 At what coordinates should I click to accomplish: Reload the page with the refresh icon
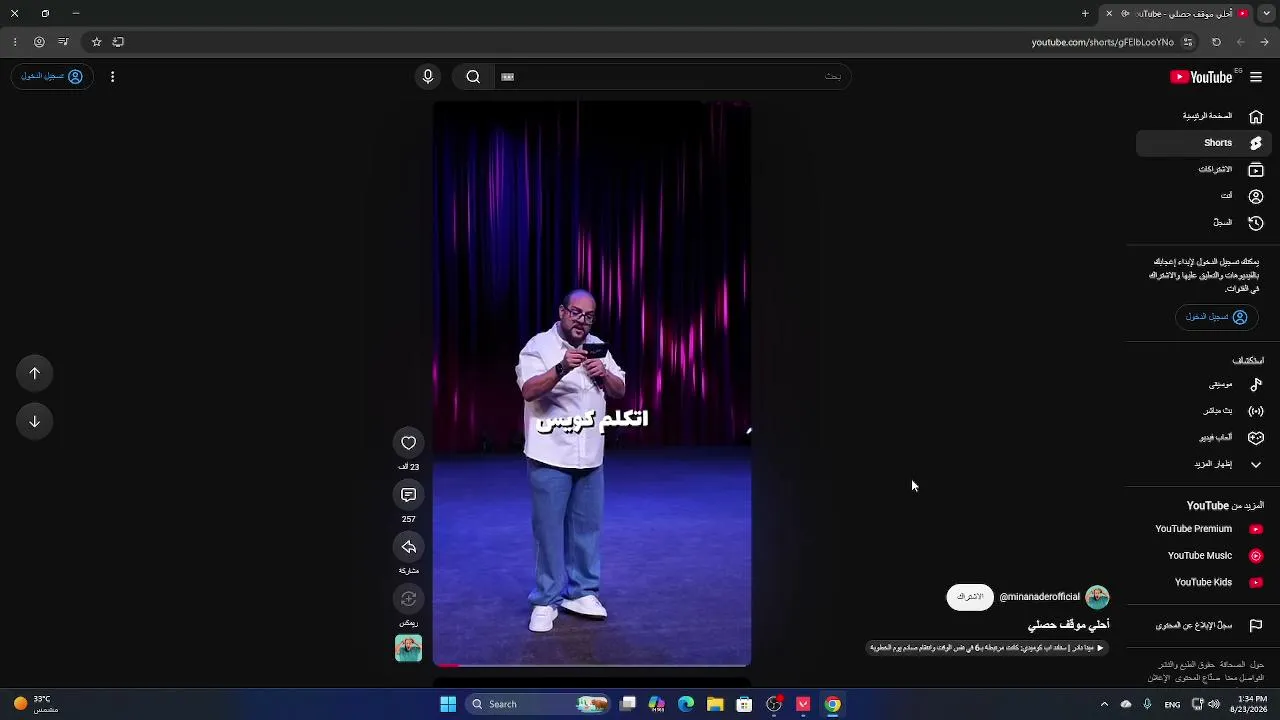[1216, 42]
